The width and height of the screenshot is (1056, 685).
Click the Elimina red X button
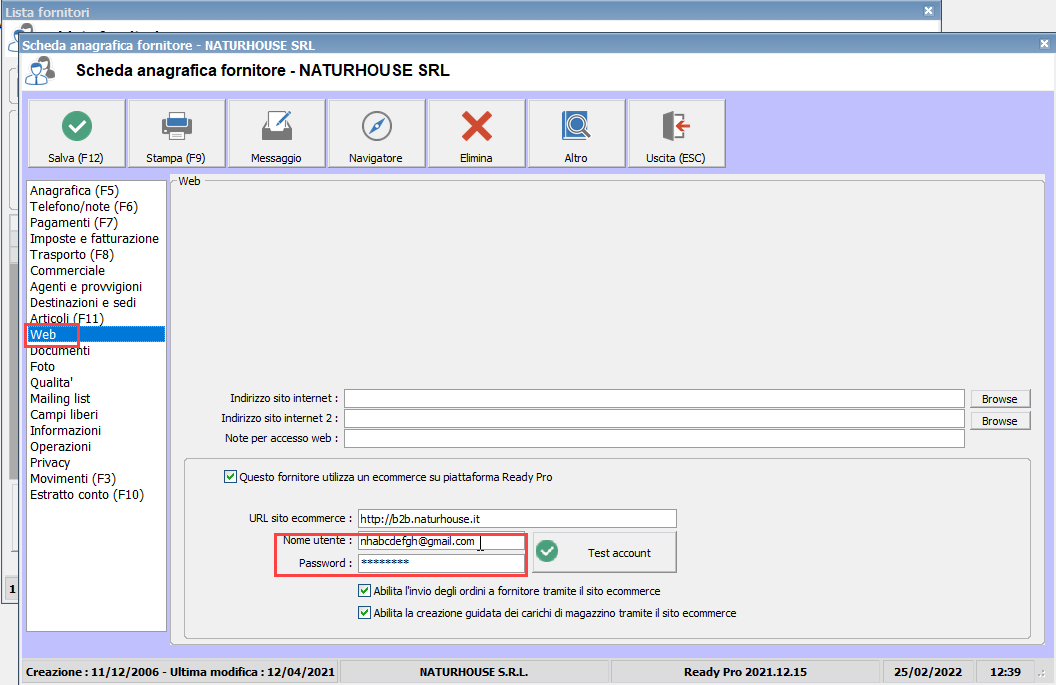click(x=476, y=133)
